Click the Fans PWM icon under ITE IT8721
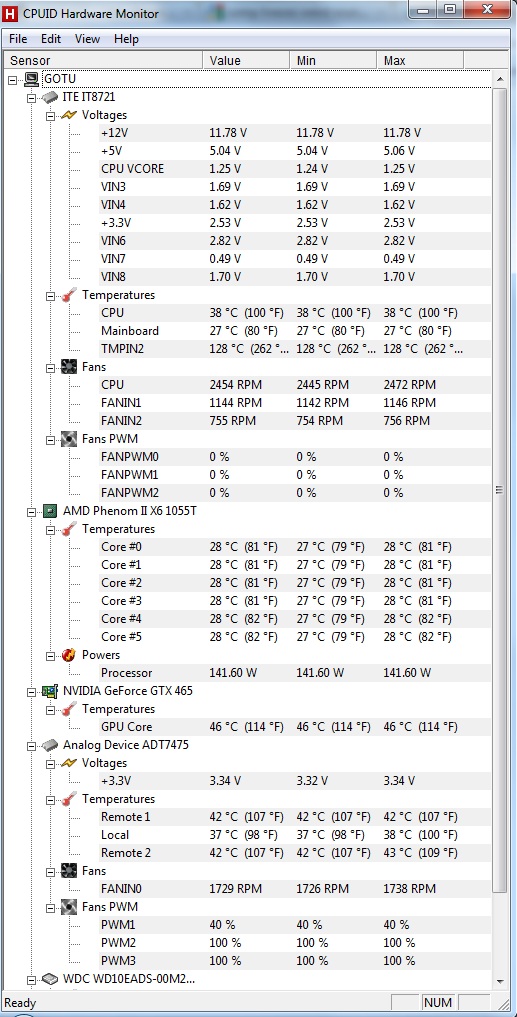The width and height of the screenshot is (517, 1017). click(69, 438)
